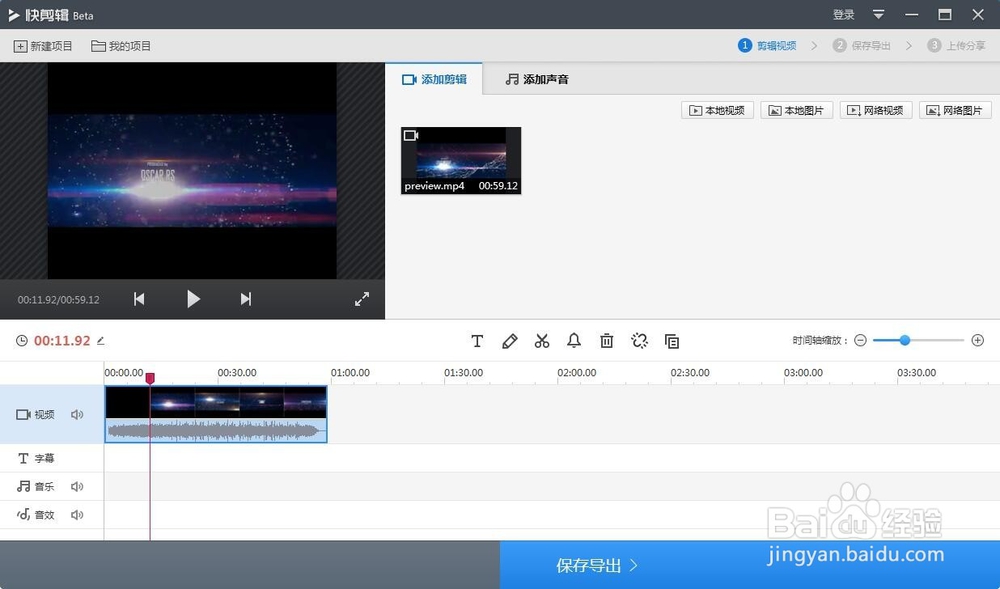The width and height of the screenshot is (1000, 589).
Task: Zoom in timeline with plus icon
Action: pyautogui.click(x=978, y=340)
